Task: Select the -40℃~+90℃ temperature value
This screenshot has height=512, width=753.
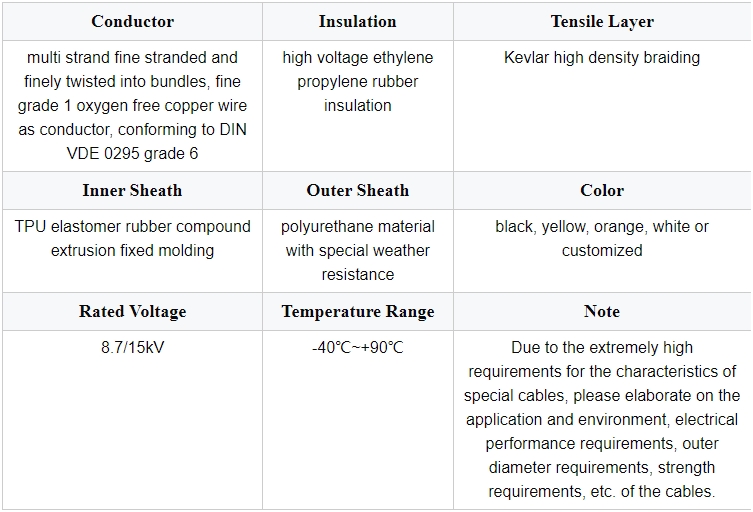Action: [358, 347]
